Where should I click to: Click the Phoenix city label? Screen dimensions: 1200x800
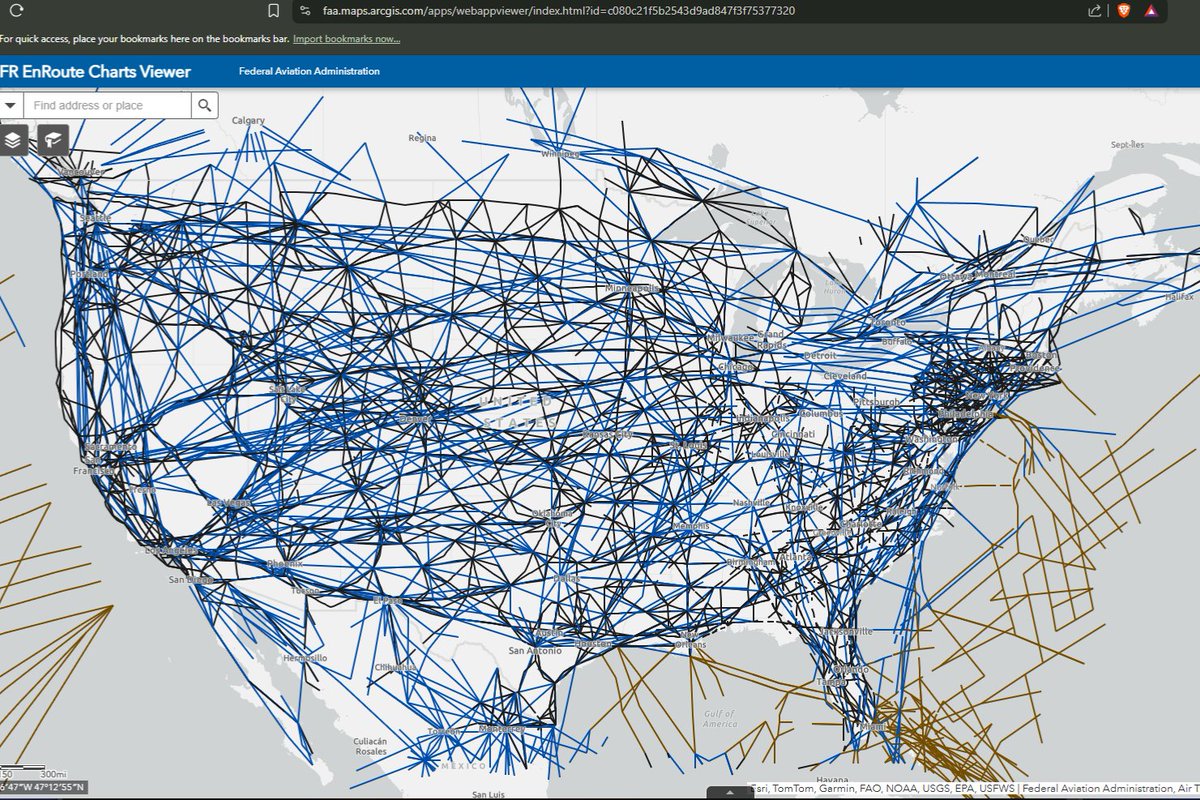tap(284, 564)
